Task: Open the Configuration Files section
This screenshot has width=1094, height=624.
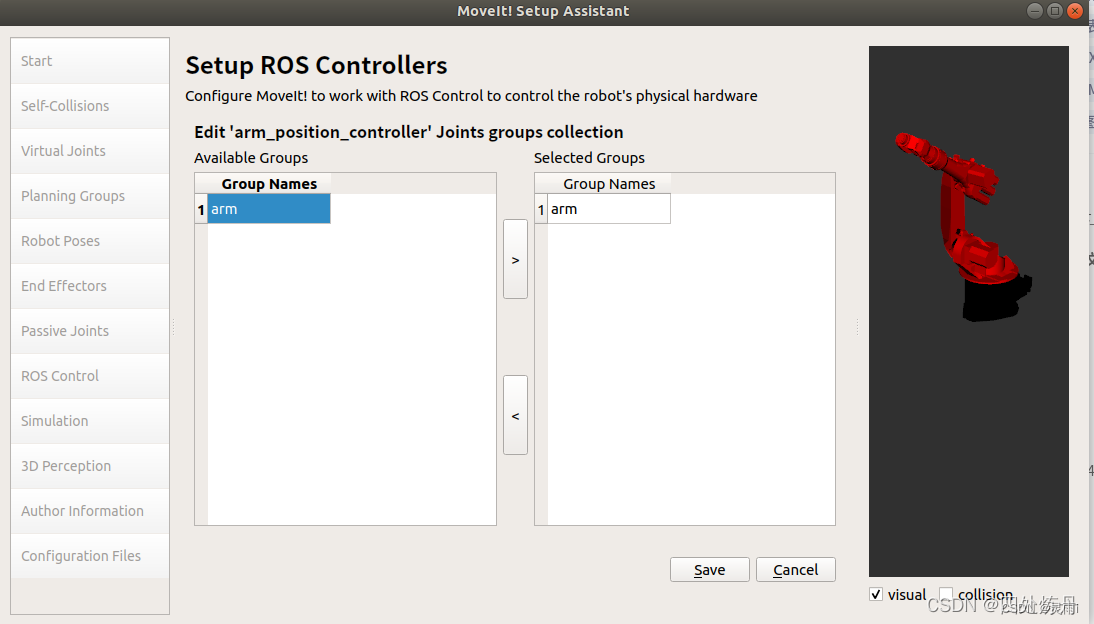Action: 89,555
